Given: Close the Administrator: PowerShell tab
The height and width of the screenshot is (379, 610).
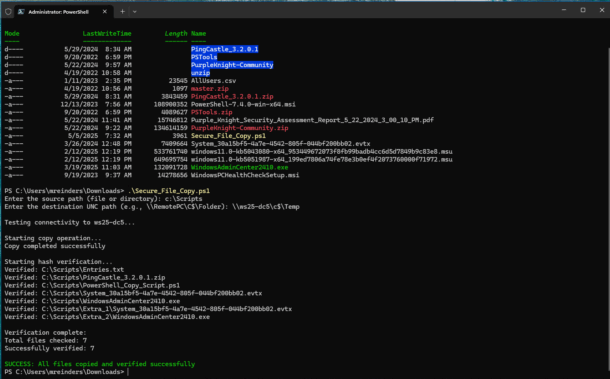Looking at the screenshot, I should [105, 12].
